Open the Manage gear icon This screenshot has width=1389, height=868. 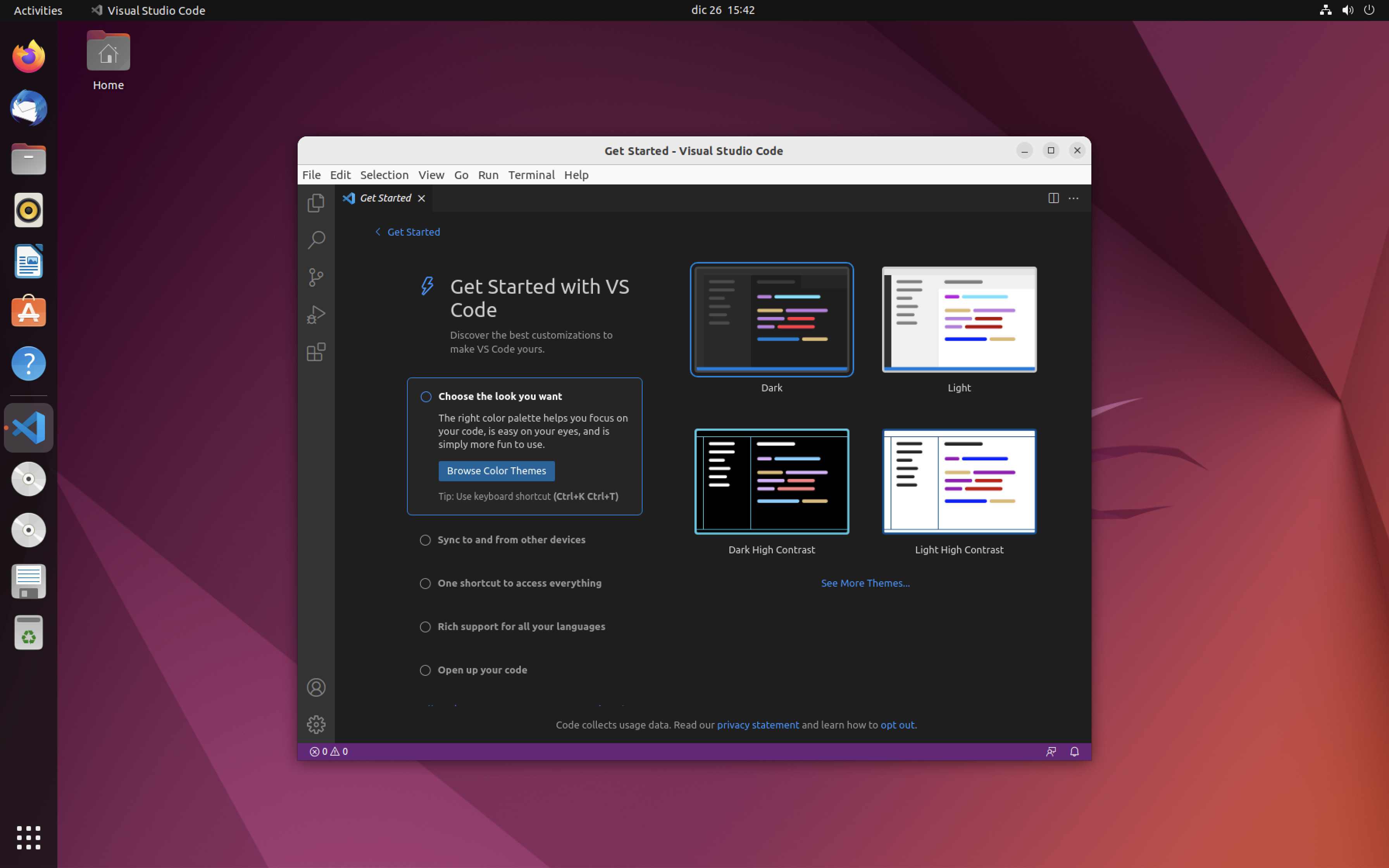pyautogui.click(x=316, y=725)
